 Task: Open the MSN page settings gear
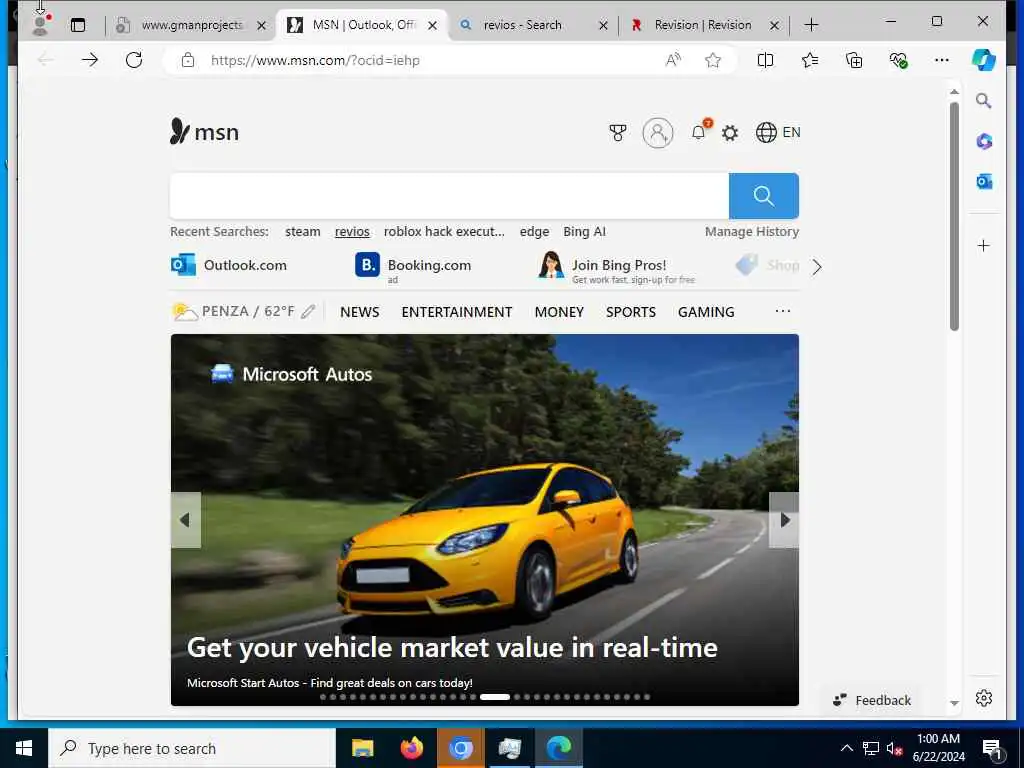tap(730, 133)
